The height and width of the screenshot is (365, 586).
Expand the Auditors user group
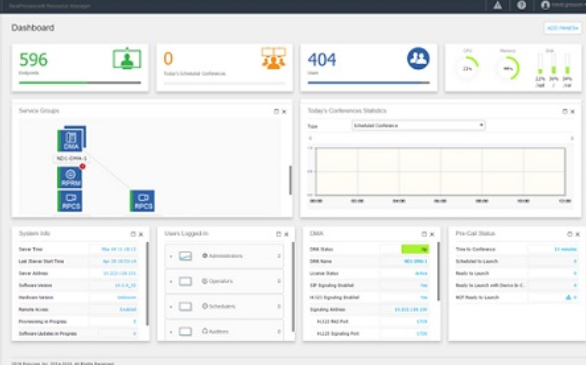click(171, 332)
